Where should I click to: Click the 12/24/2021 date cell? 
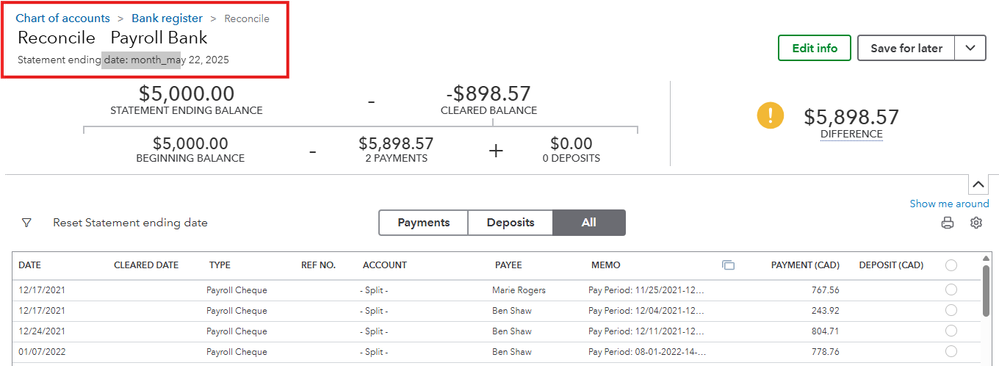point(41,331)
